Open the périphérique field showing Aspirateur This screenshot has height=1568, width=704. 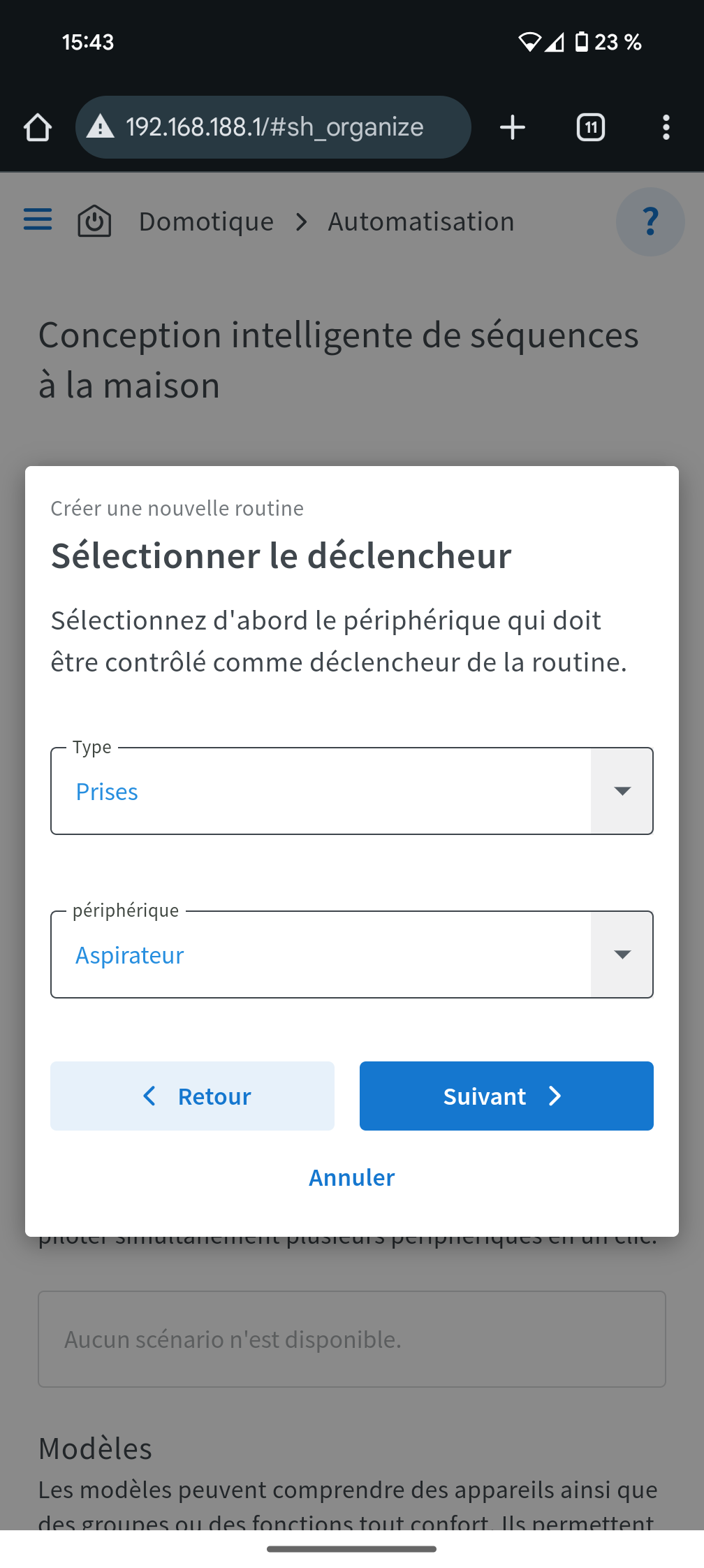pos(352,954)
